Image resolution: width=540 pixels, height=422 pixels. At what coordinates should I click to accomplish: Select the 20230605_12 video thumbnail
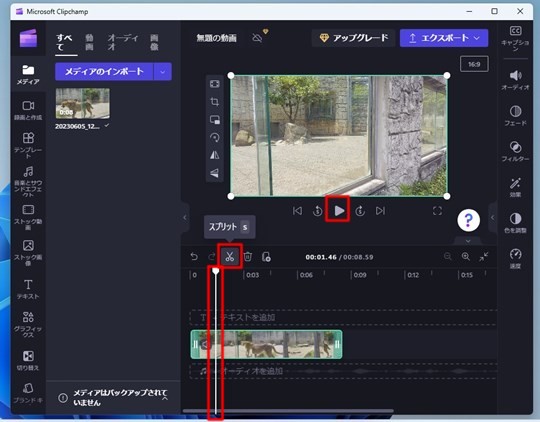pos(83,103)
